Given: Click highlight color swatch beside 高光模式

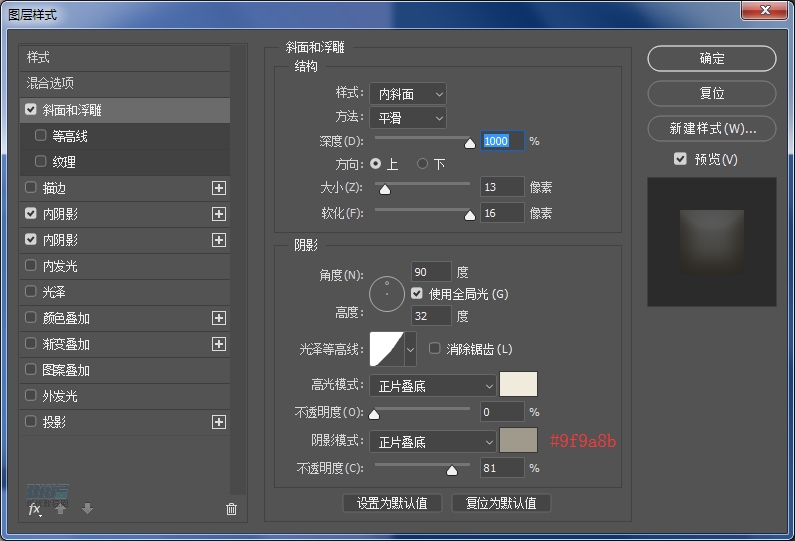Looking at the screenshot, I should pyautogui.click(x=518, y=384).
